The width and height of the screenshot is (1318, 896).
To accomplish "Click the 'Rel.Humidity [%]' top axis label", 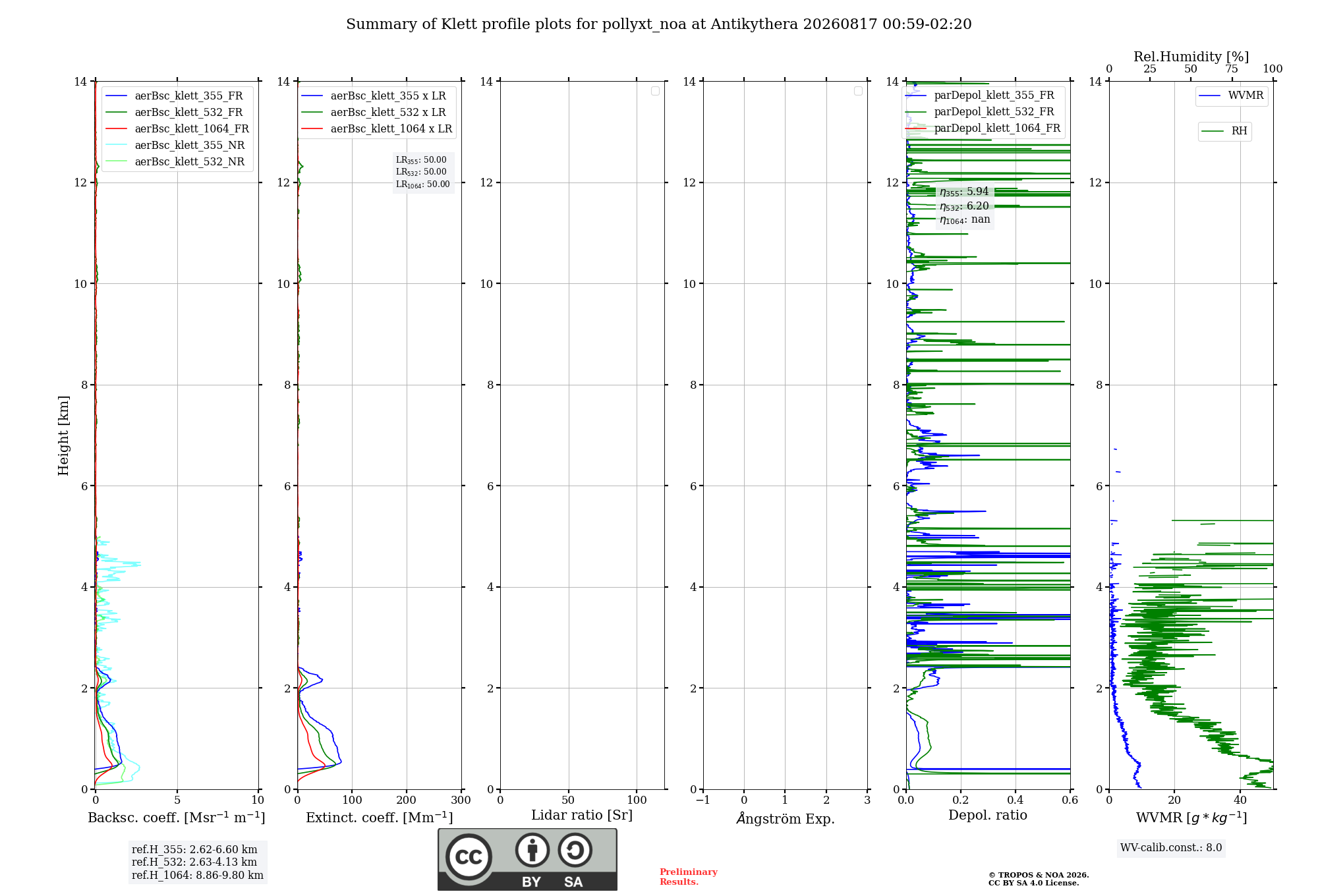I will point(1191,57).
